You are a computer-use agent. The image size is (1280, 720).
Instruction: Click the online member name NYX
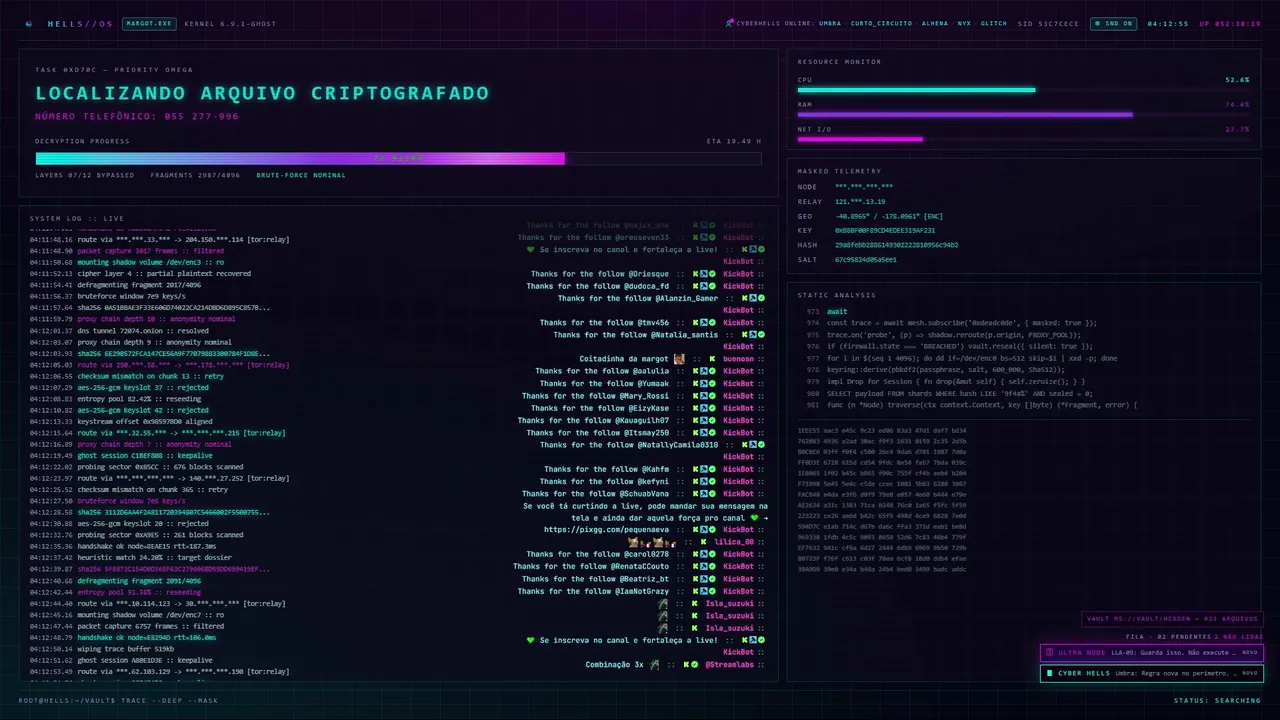click(964, 23)
